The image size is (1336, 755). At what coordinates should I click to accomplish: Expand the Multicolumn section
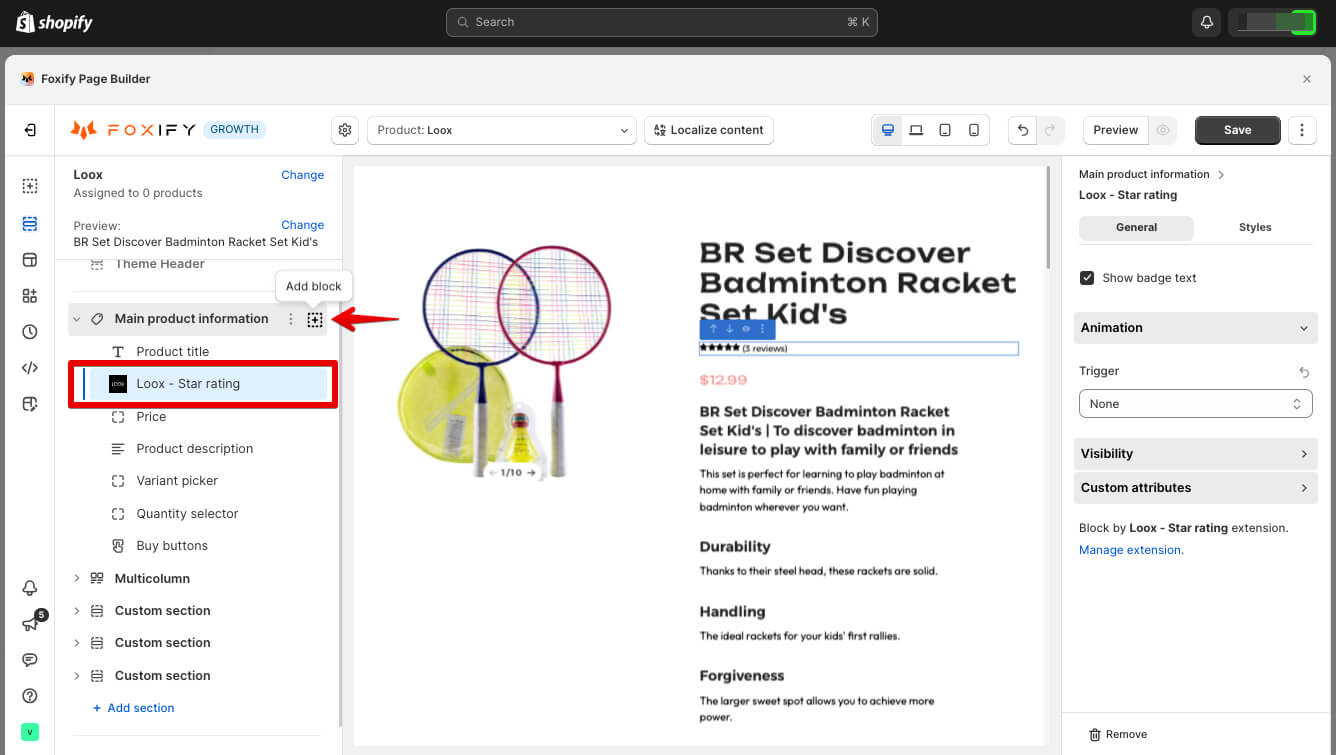pyautogui.click(x=77, y=578)
